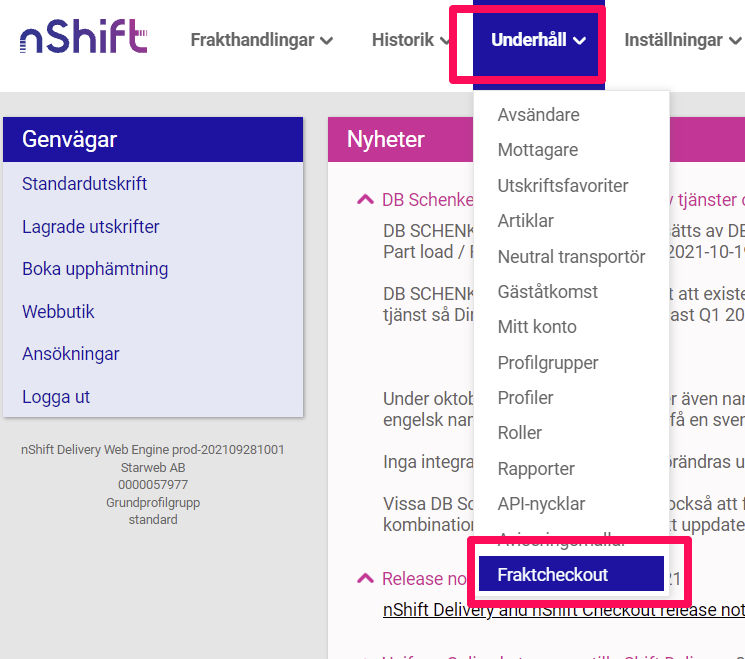Click the Standardutskrift shortcut link
The width and height of the screenshot is (745, 659).
pyautogui.click(x=84, y=183)
